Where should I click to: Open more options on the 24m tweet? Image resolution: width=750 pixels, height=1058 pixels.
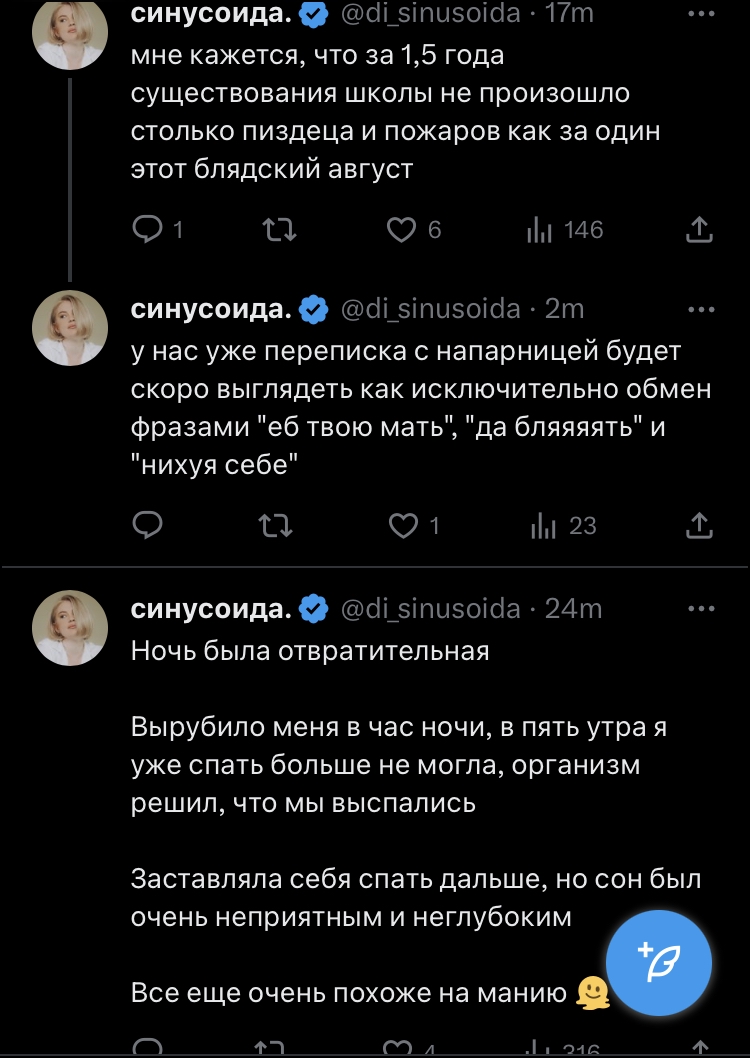click(703, 608)
